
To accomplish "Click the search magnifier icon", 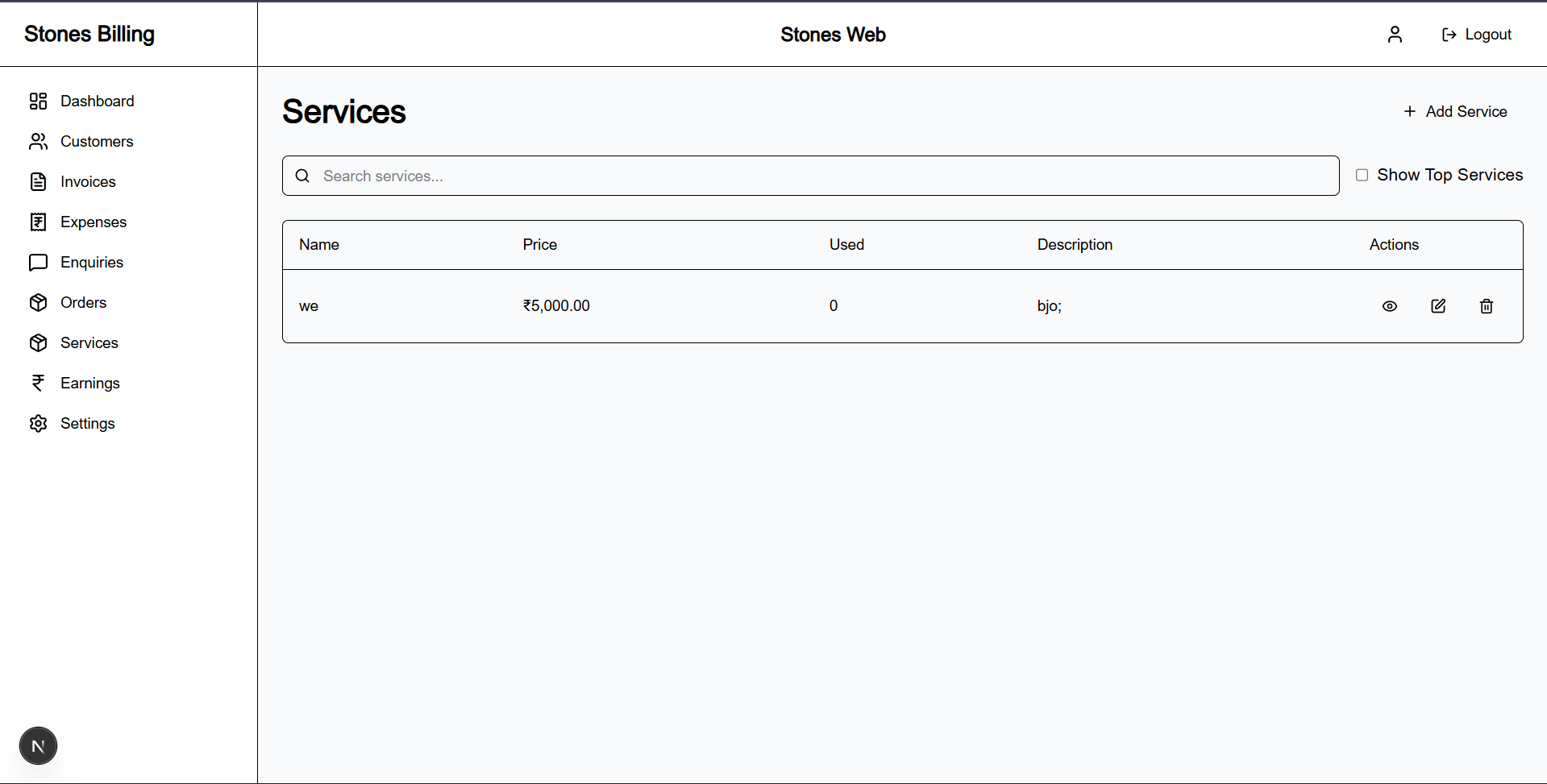I will (x=301, y=176).
